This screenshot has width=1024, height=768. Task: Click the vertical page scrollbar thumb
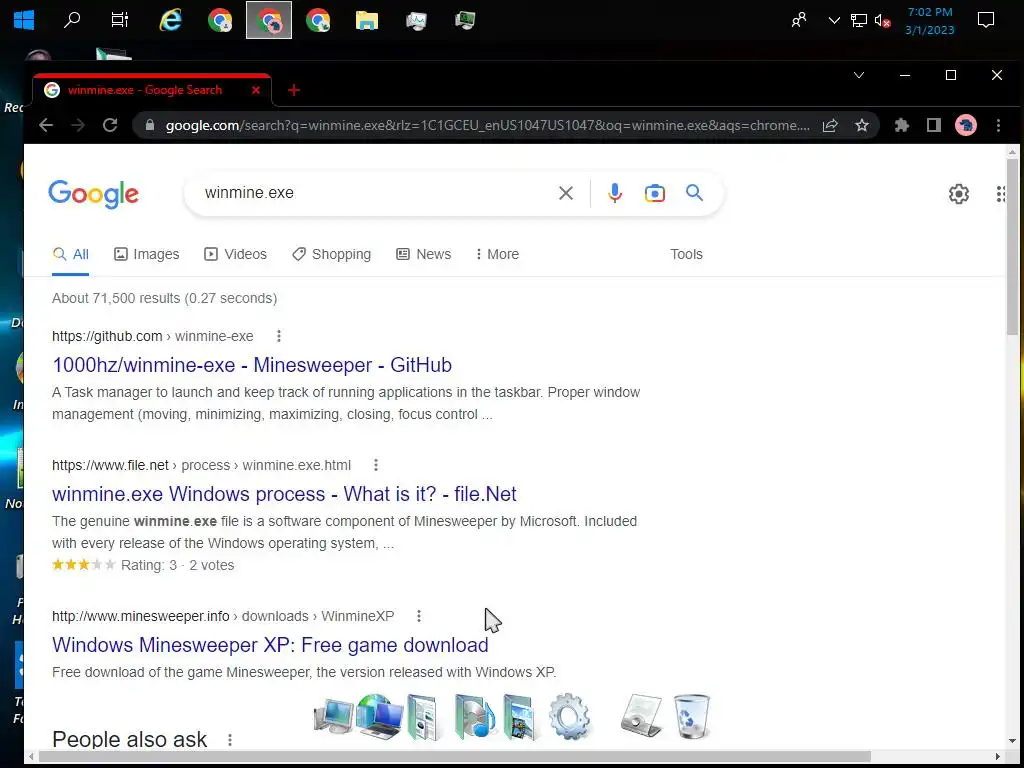click(1013, 246)
